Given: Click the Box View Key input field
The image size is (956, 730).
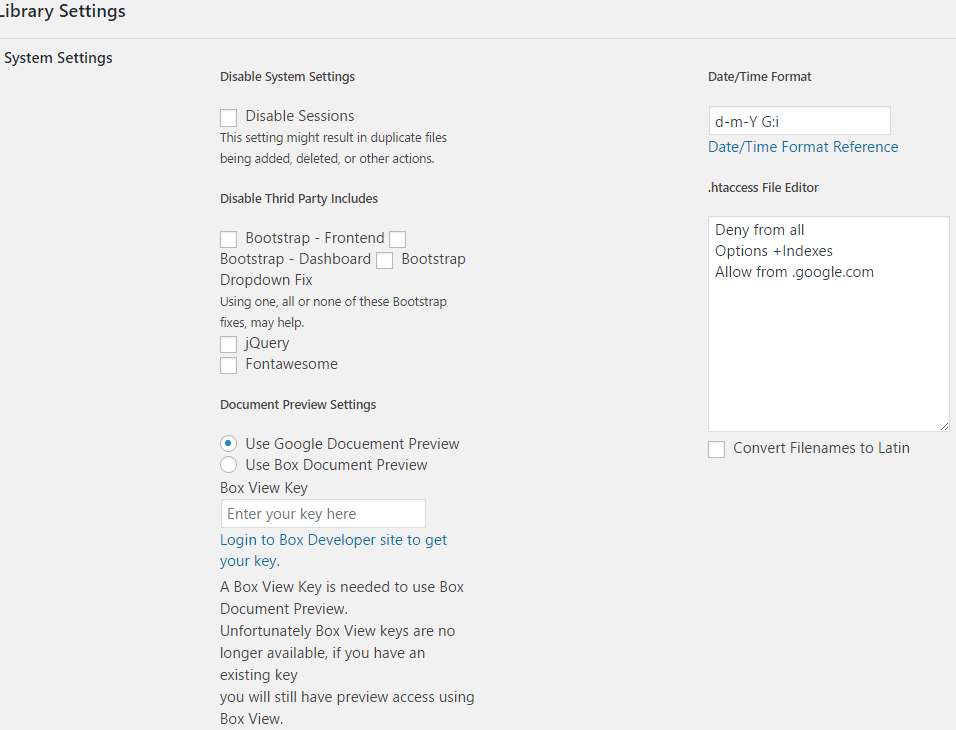Looking at the screenshot, I should [x=323, y=514].
